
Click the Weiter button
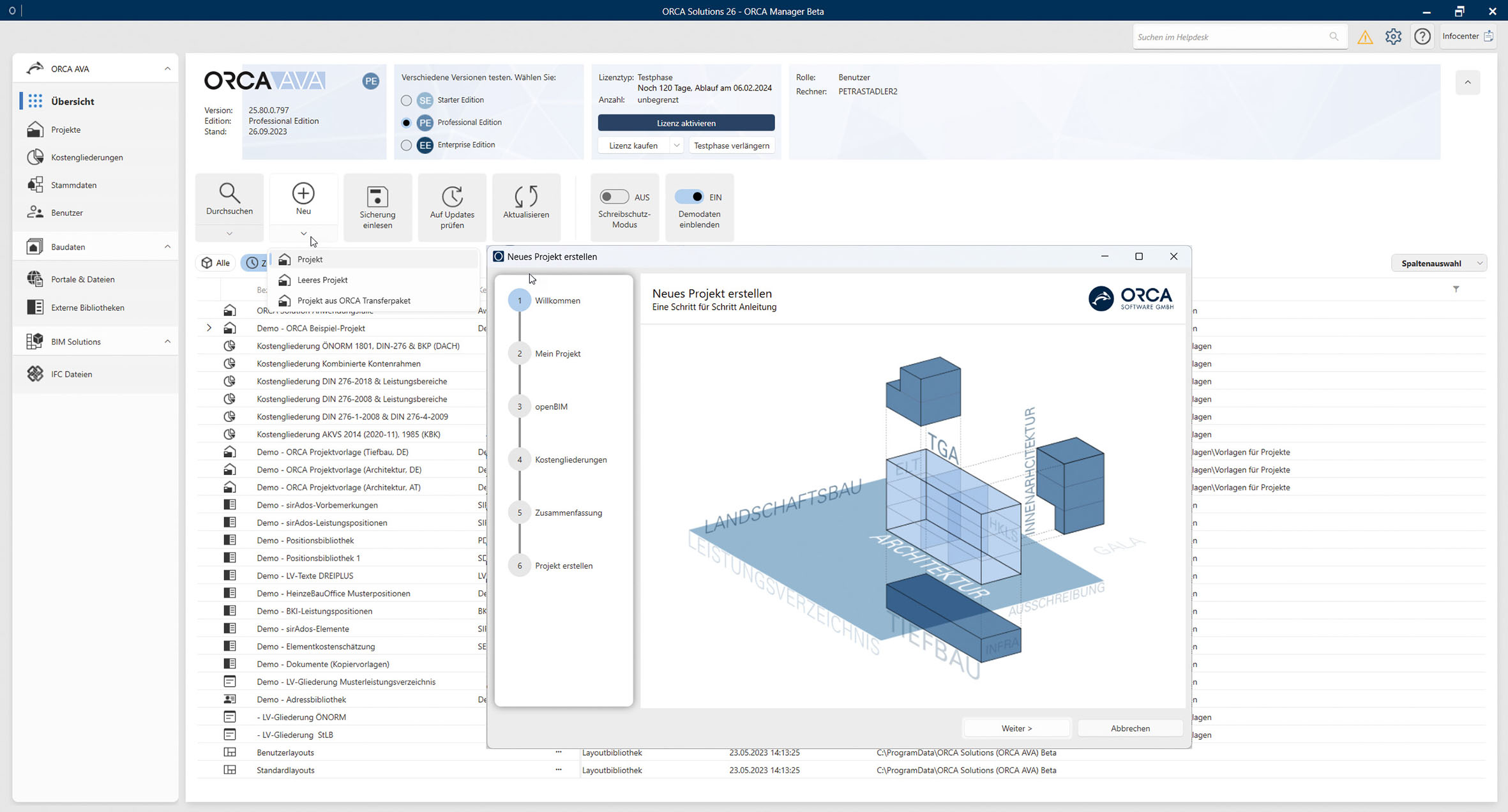[x=1016, y=728]
